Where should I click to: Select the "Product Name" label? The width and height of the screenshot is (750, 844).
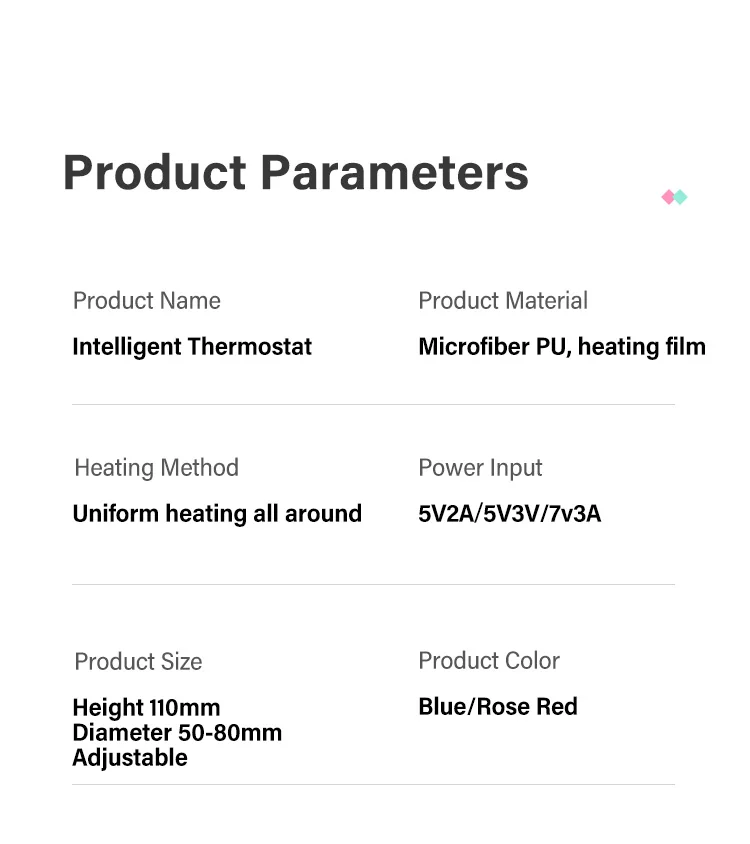click(147, 301)
